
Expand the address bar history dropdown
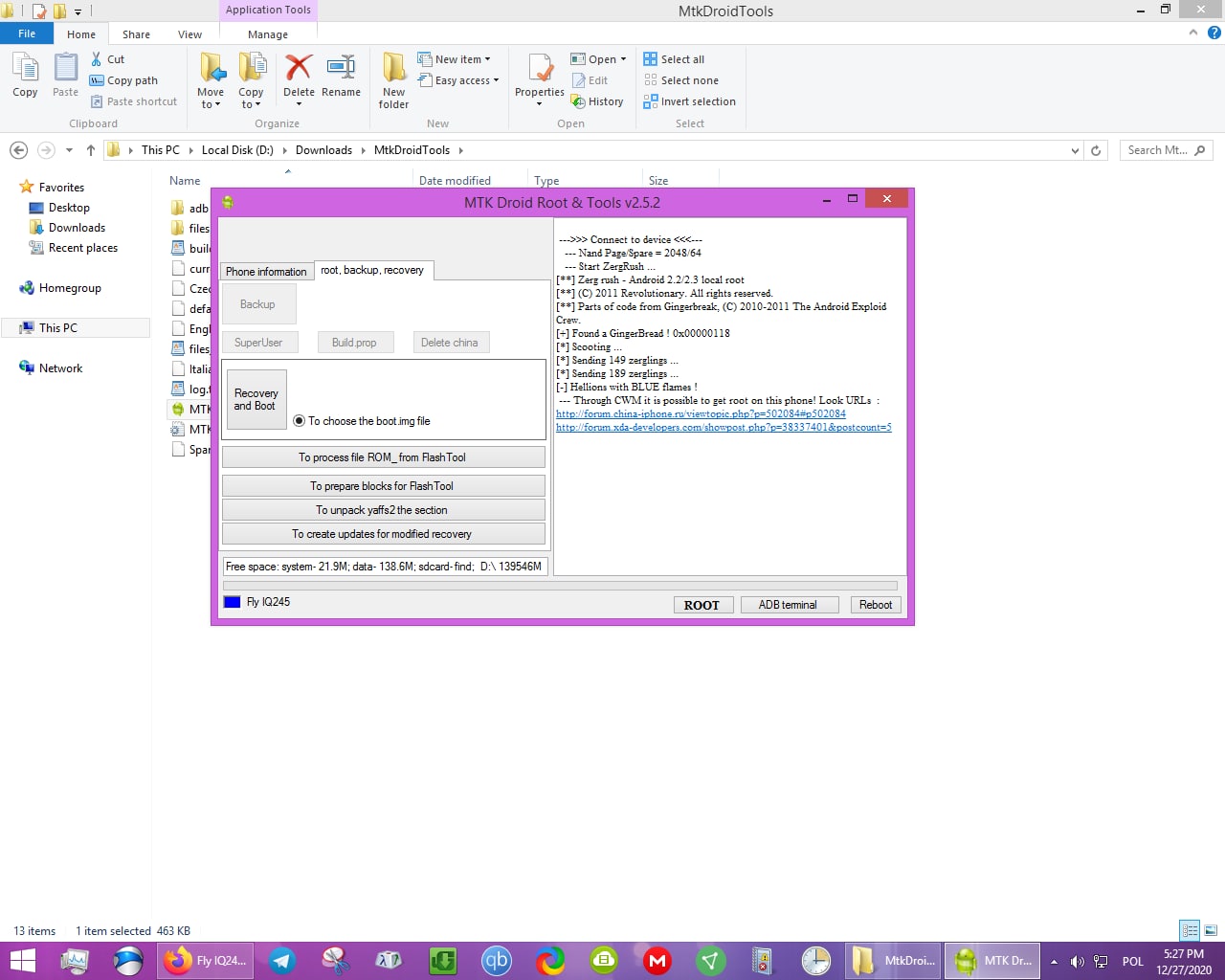click(x=1075, y=150)
